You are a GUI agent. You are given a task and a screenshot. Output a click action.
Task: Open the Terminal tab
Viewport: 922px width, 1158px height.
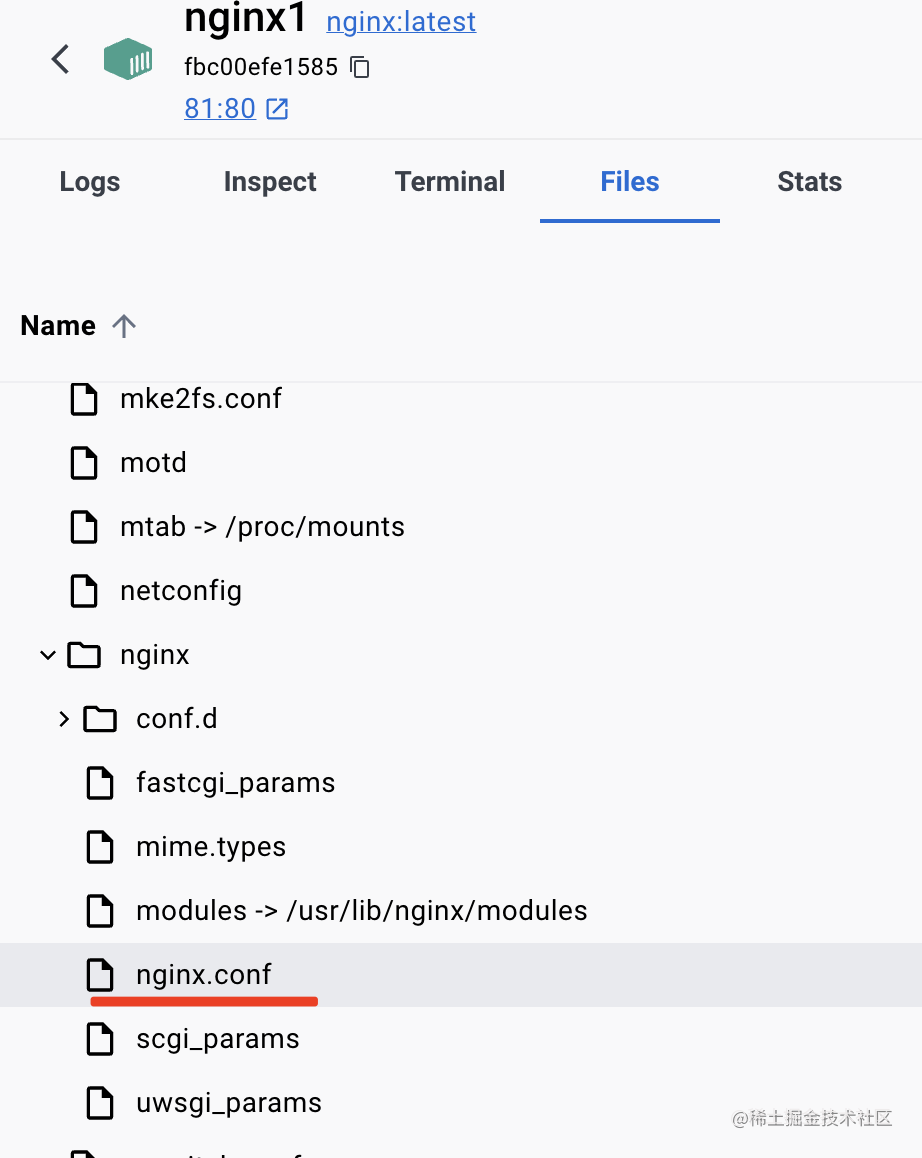450,182
